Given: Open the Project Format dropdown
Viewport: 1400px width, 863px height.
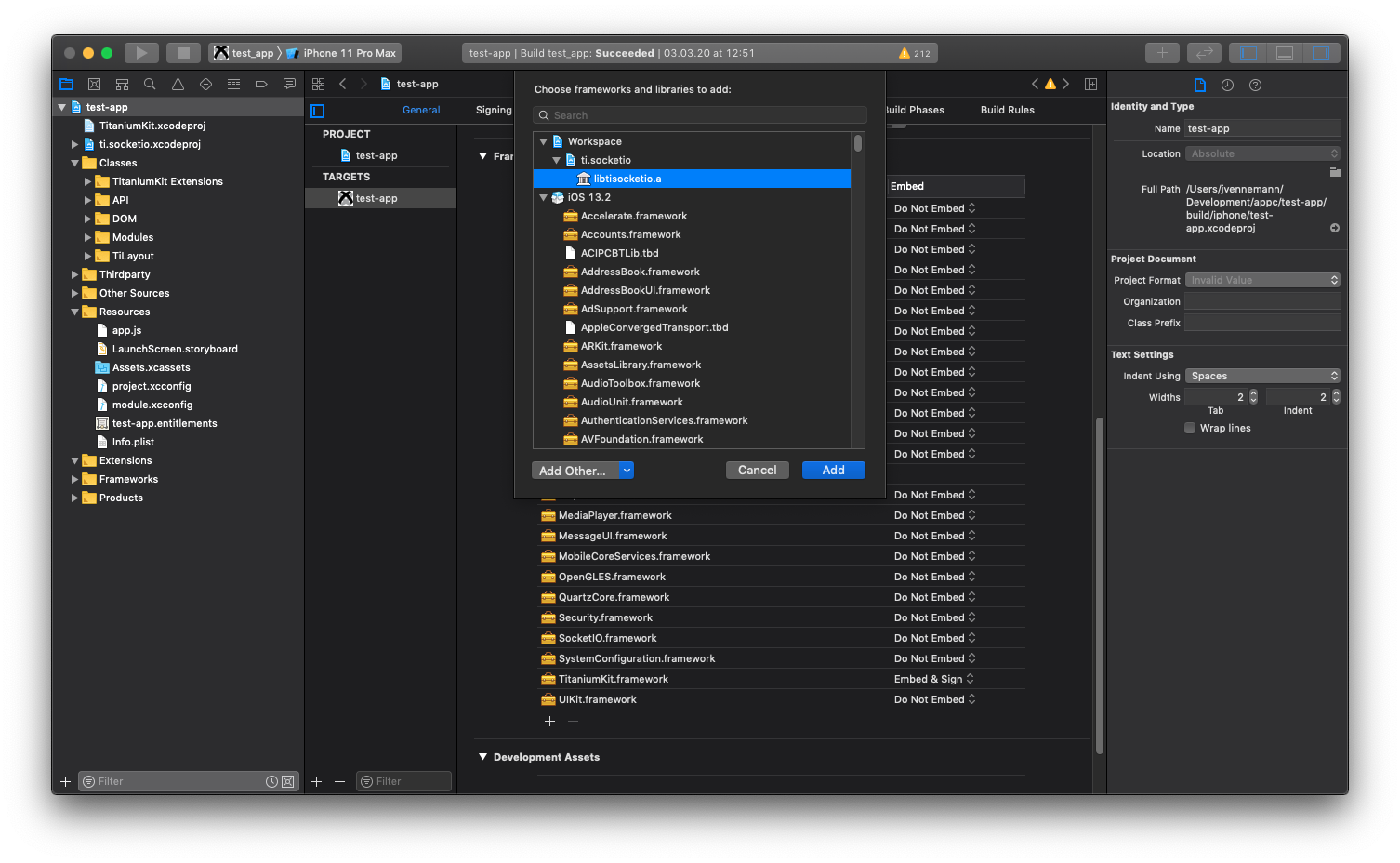Looking at the screenshot, I should pos(1263,280).
